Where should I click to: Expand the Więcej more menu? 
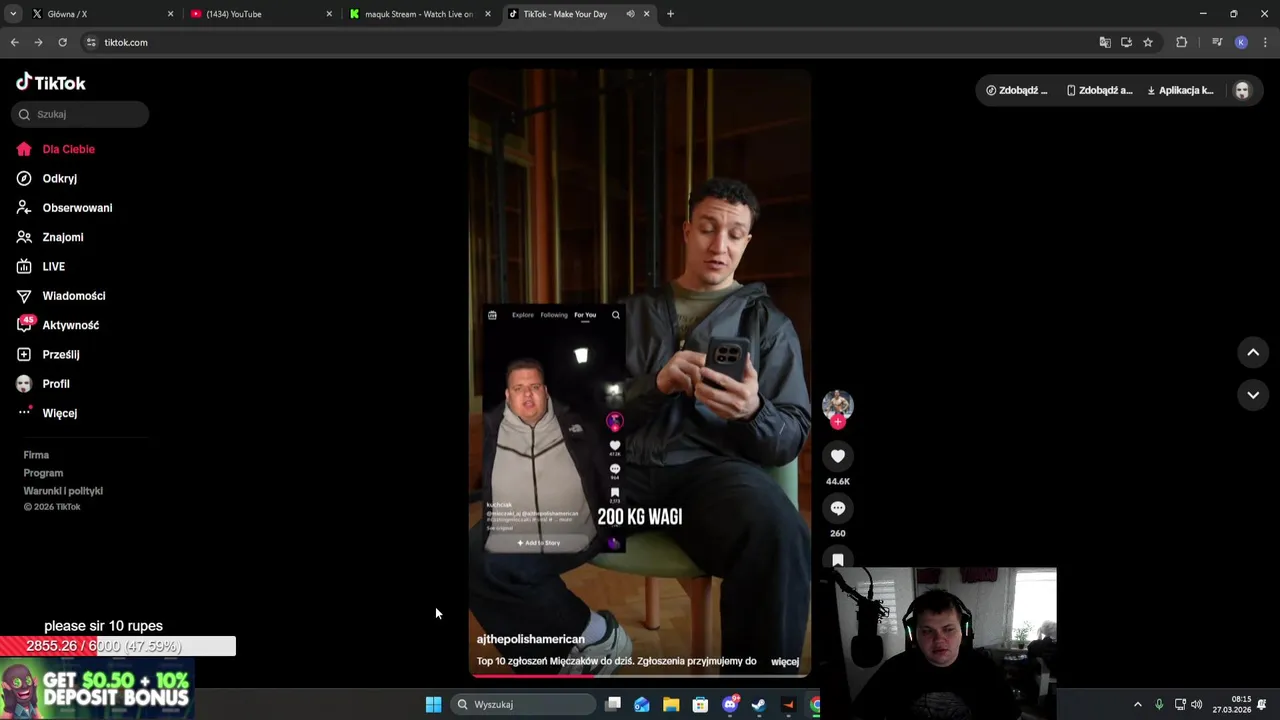click(47, 413)
